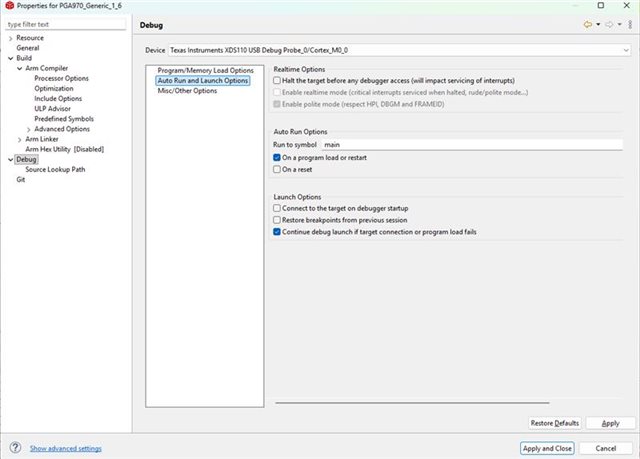Click the type filter text field
Screen dimensions: 640x459
click(x=65, y=24)
